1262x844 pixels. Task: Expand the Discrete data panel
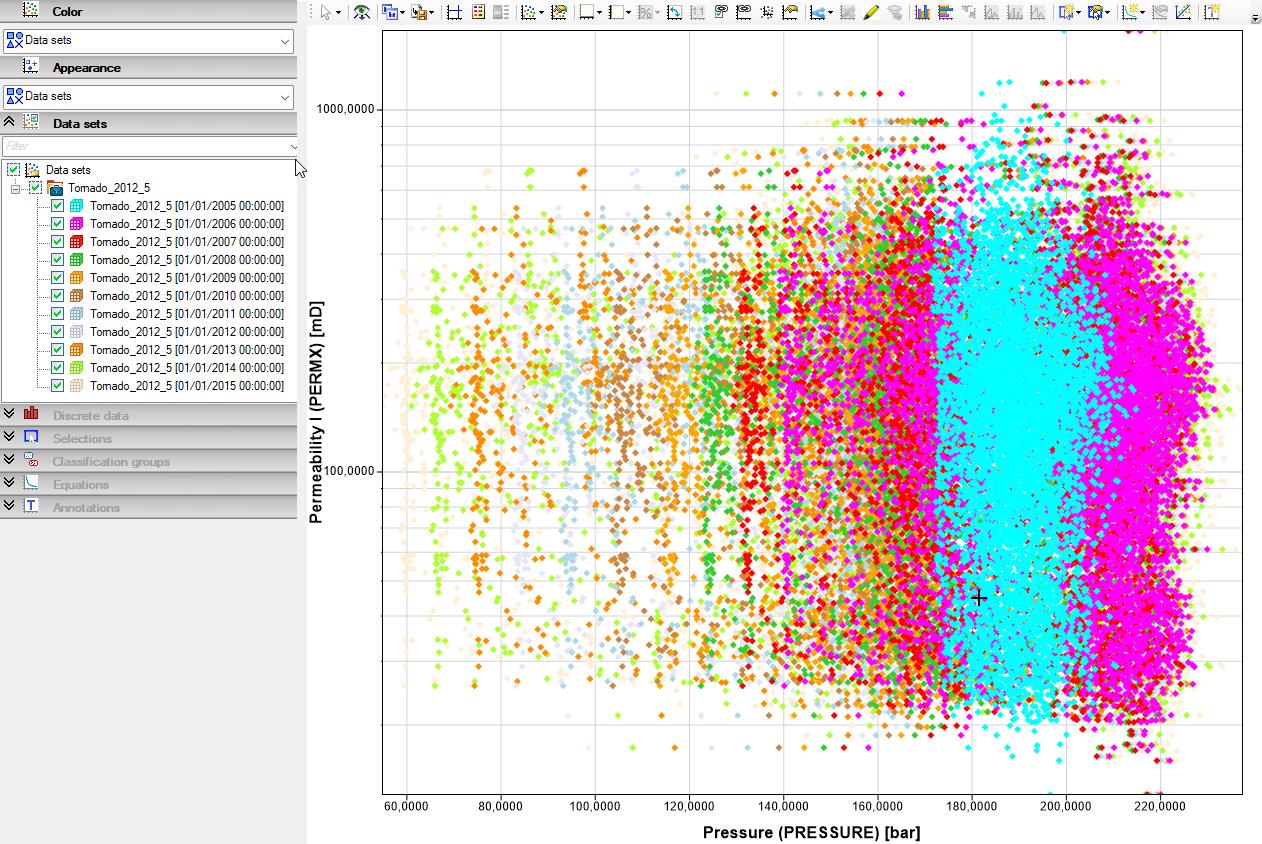point(148,415)
